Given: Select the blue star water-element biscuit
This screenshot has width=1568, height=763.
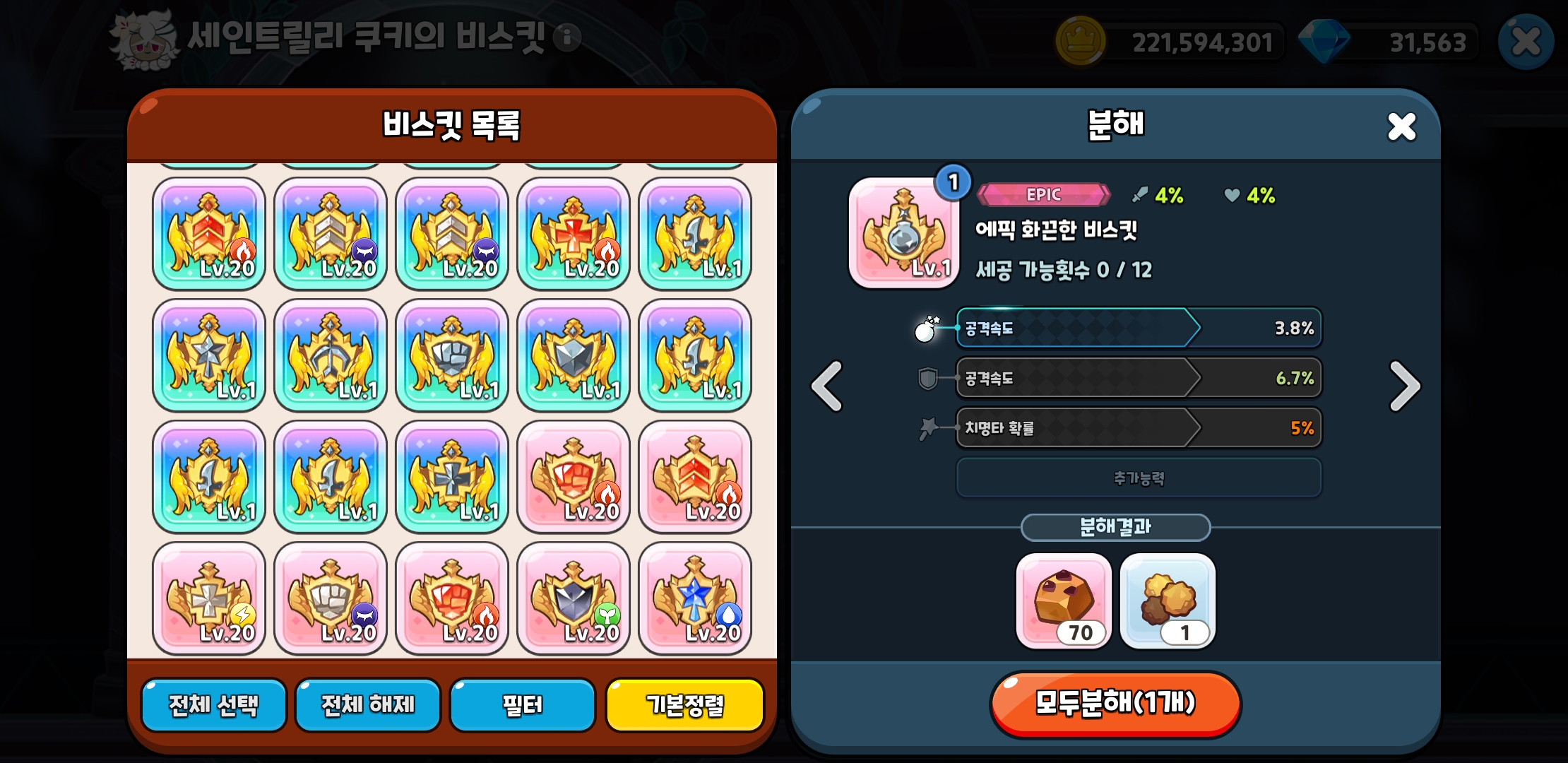Looking at the screenshot, I should 695,598.
